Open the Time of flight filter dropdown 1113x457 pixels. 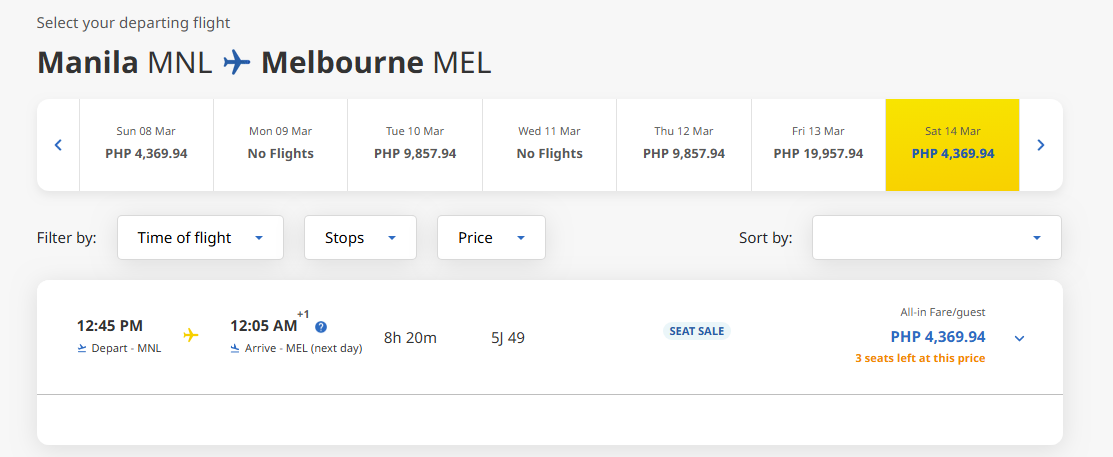pos(200,238)
